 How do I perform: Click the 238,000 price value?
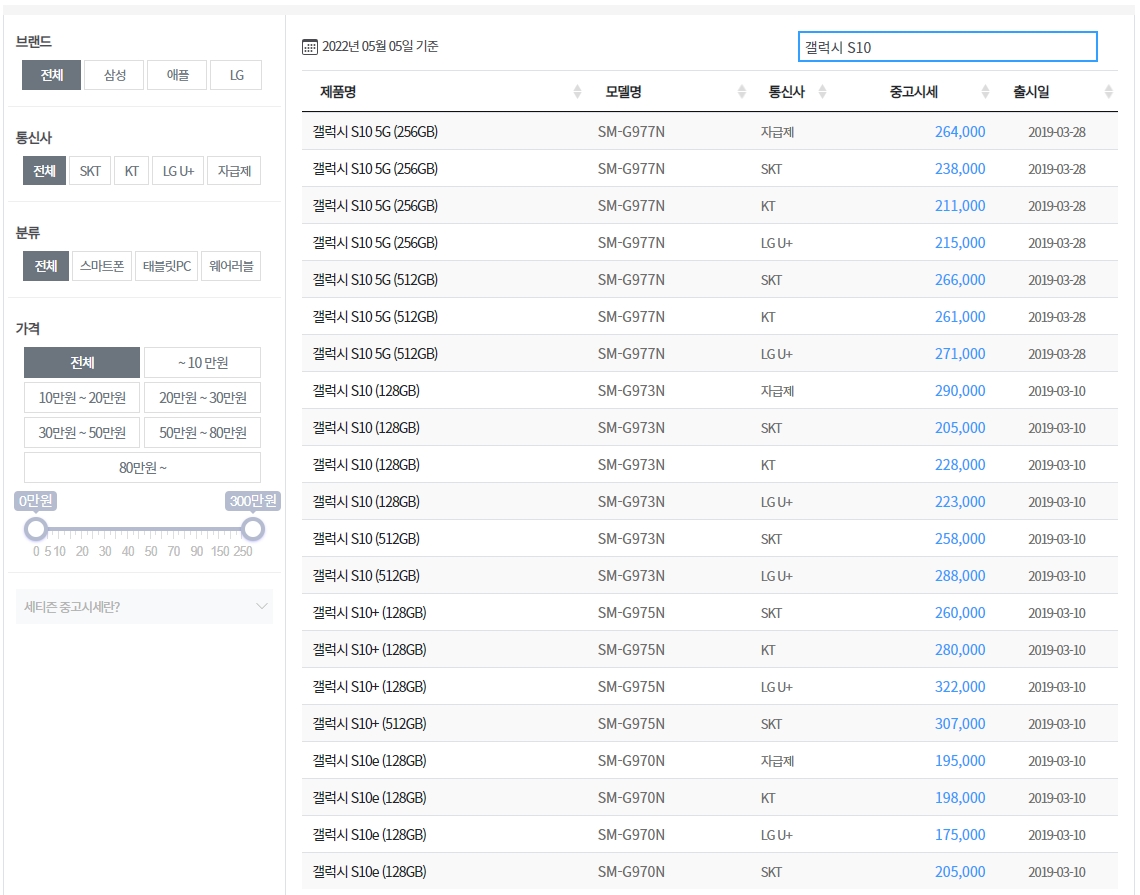[x=960, y=169]
